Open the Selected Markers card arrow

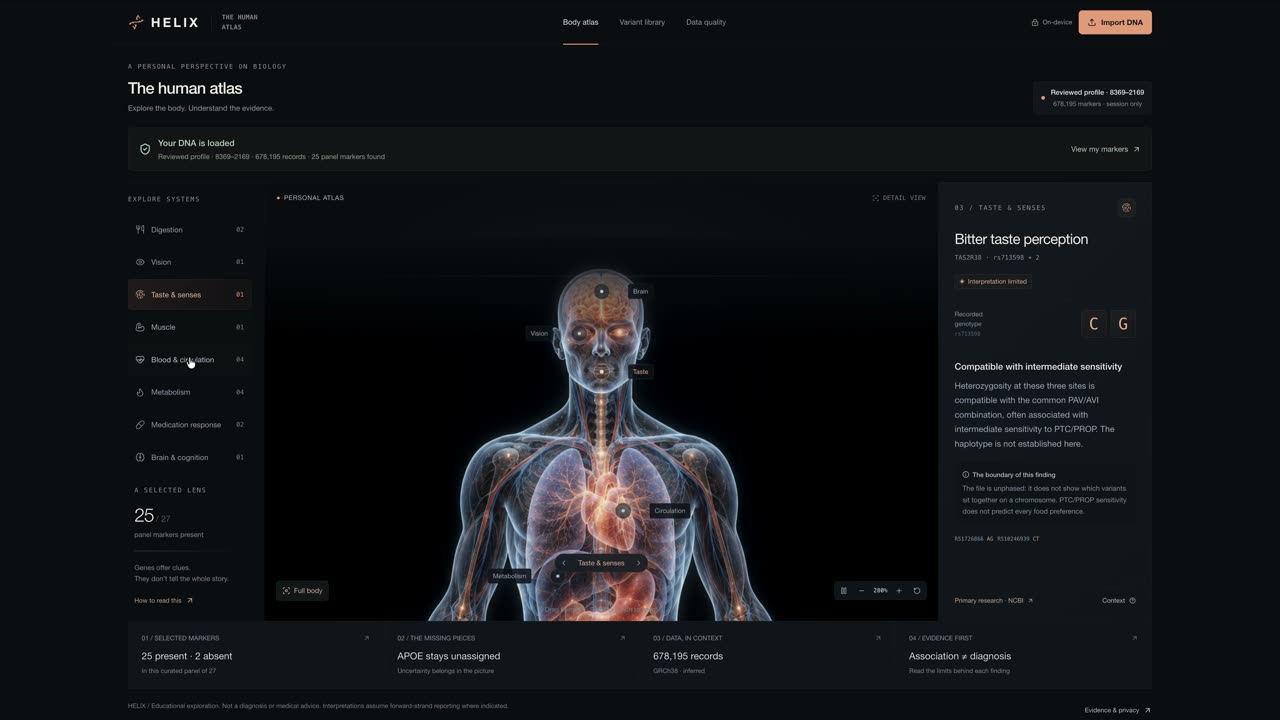point(366,638)
